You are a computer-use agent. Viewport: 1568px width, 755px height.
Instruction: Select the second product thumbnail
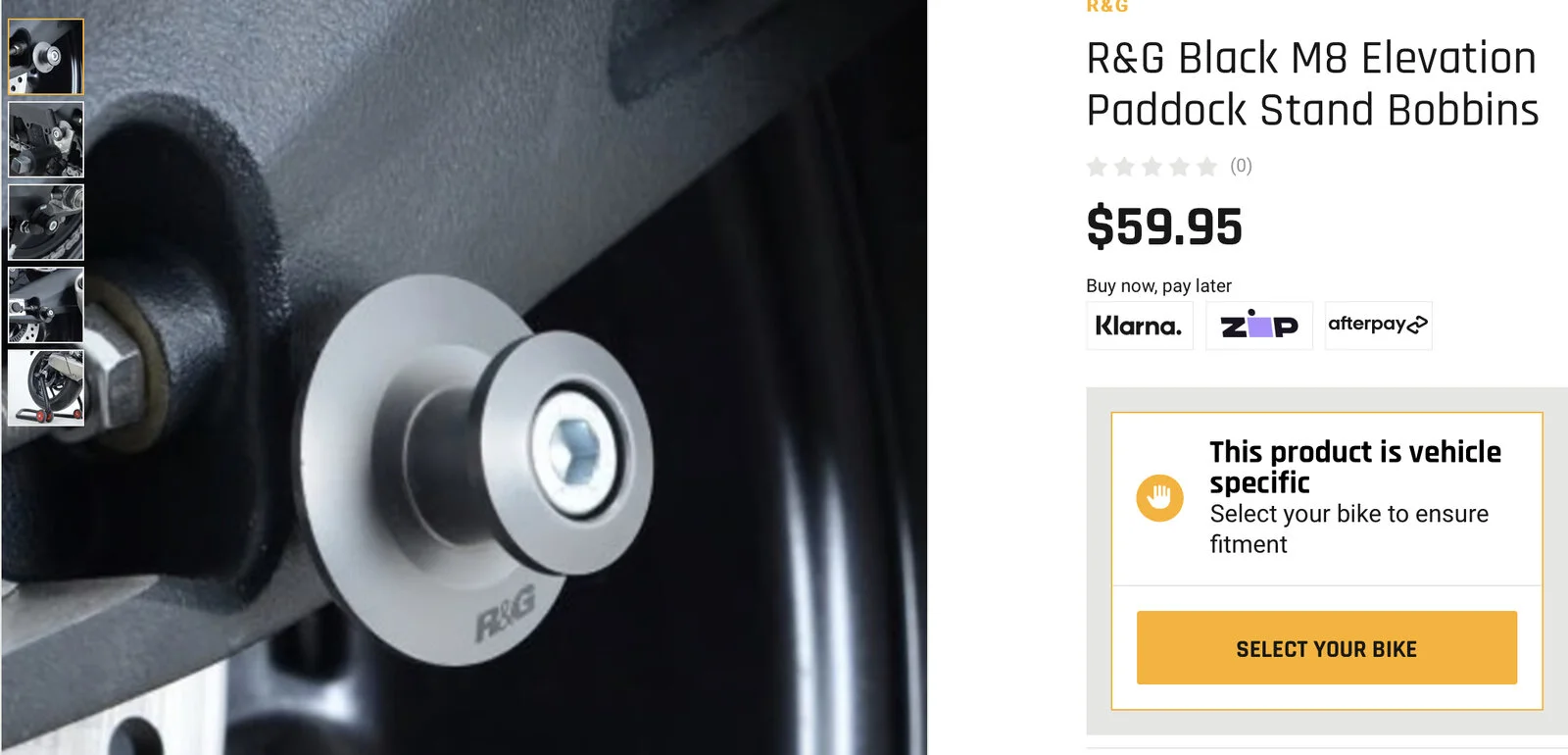46,139
